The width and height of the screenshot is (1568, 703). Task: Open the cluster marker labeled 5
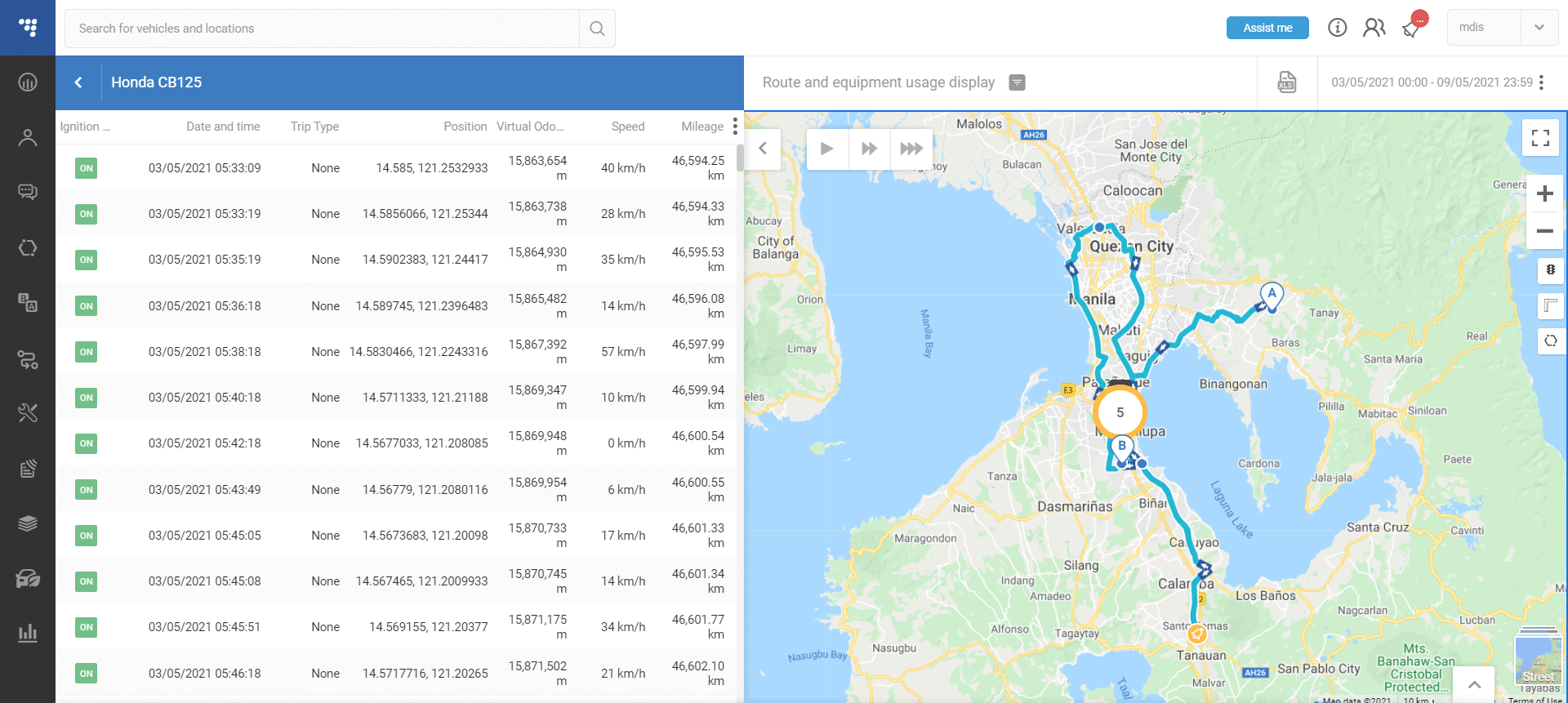coord(1120,412)
